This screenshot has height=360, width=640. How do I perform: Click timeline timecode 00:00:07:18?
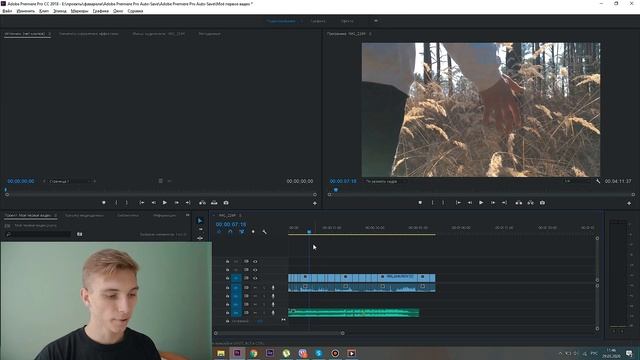tap(231, 224)
